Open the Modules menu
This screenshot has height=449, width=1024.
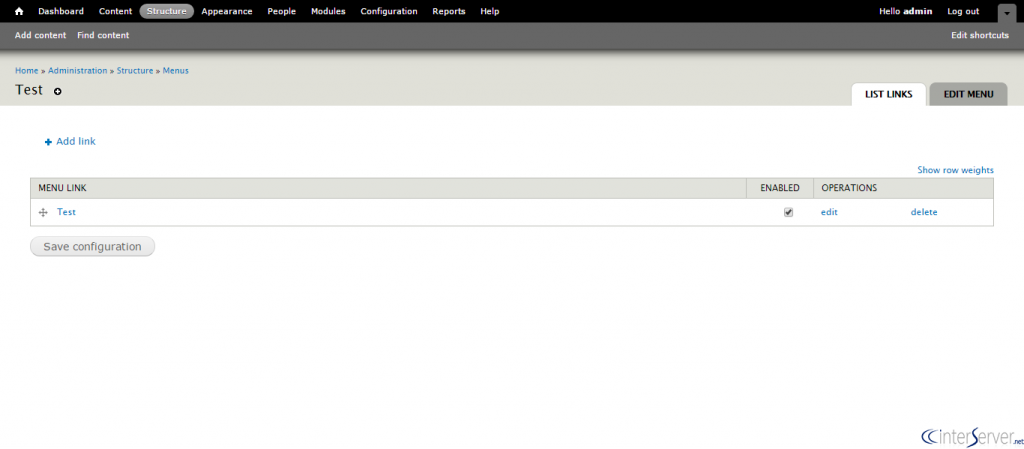click(328, 11)
